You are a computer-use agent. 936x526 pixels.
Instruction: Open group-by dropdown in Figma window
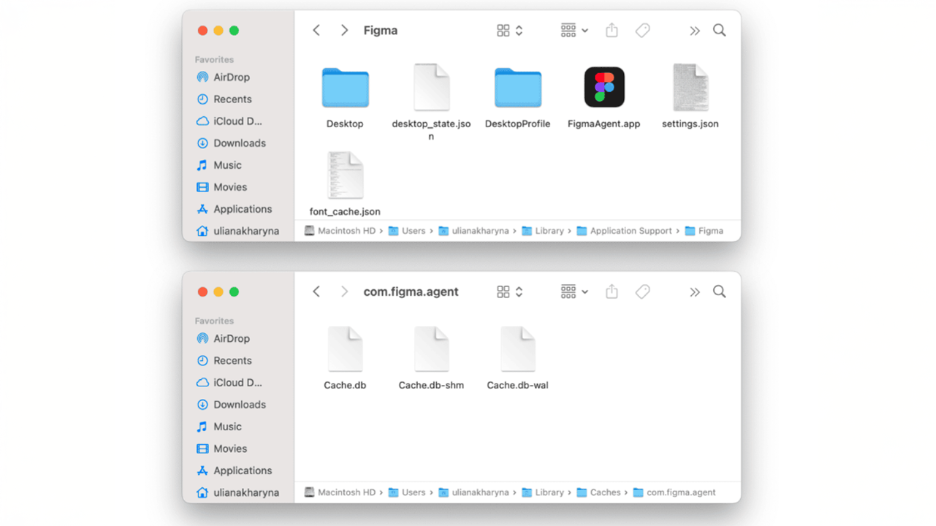[x=574, y=31]
